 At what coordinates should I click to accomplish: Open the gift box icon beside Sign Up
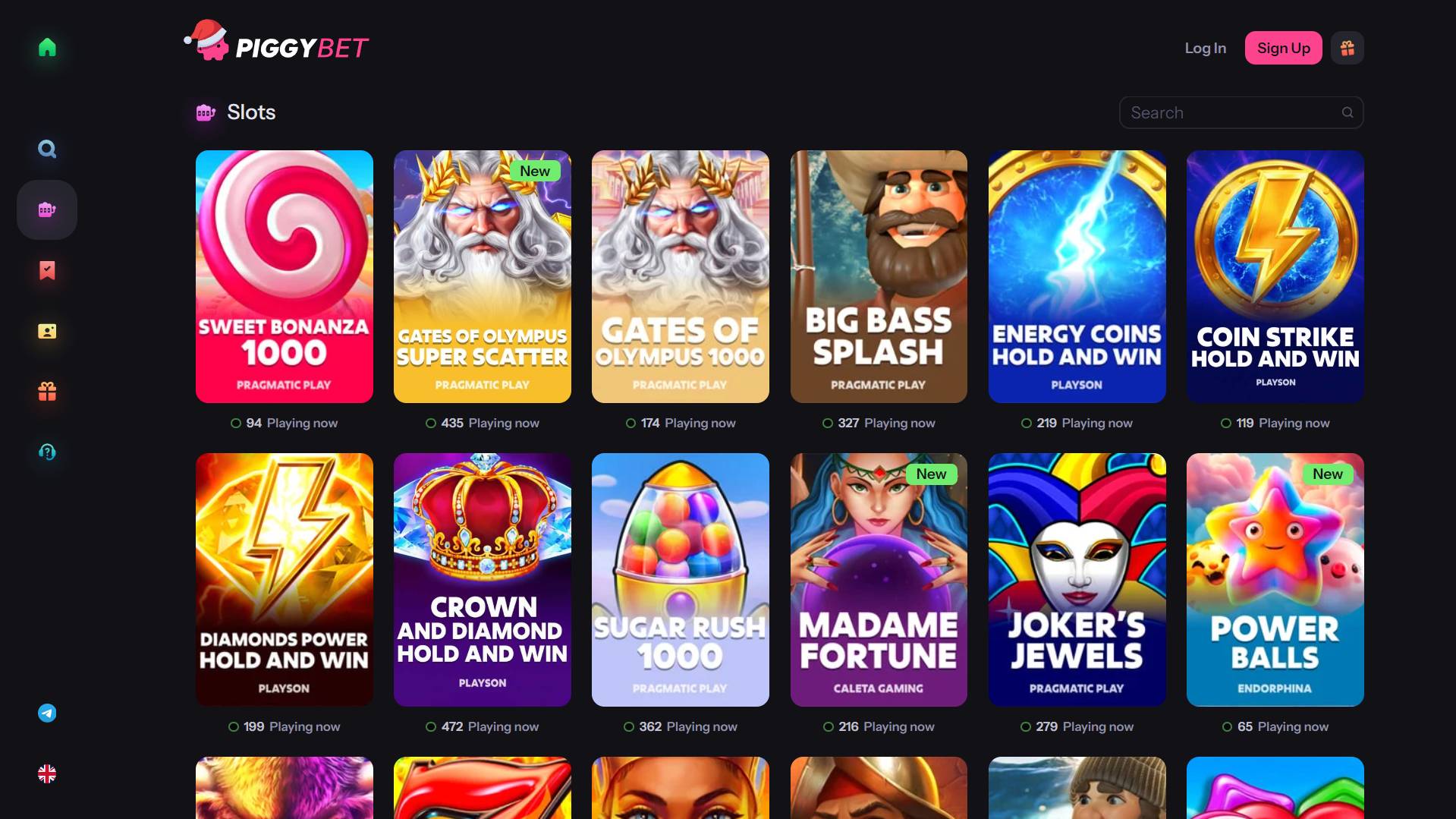point(1348,48)
